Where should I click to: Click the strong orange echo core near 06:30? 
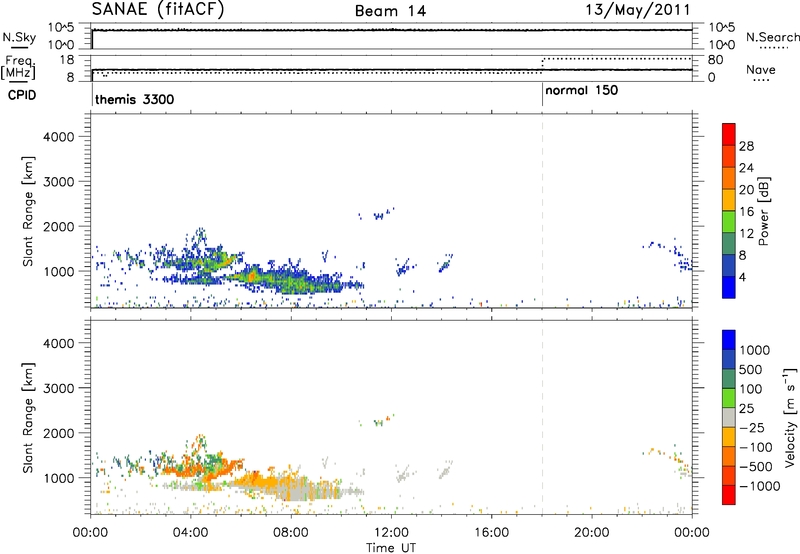pyautogui.click(x=252, y=276)
